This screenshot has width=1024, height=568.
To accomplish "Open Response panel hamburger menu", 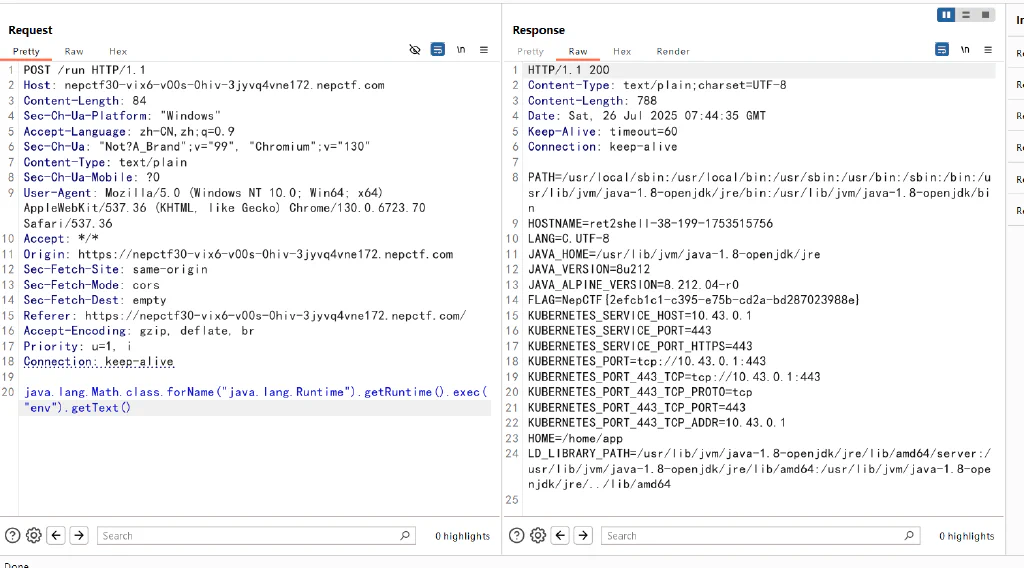I will [x=988, y=50].
